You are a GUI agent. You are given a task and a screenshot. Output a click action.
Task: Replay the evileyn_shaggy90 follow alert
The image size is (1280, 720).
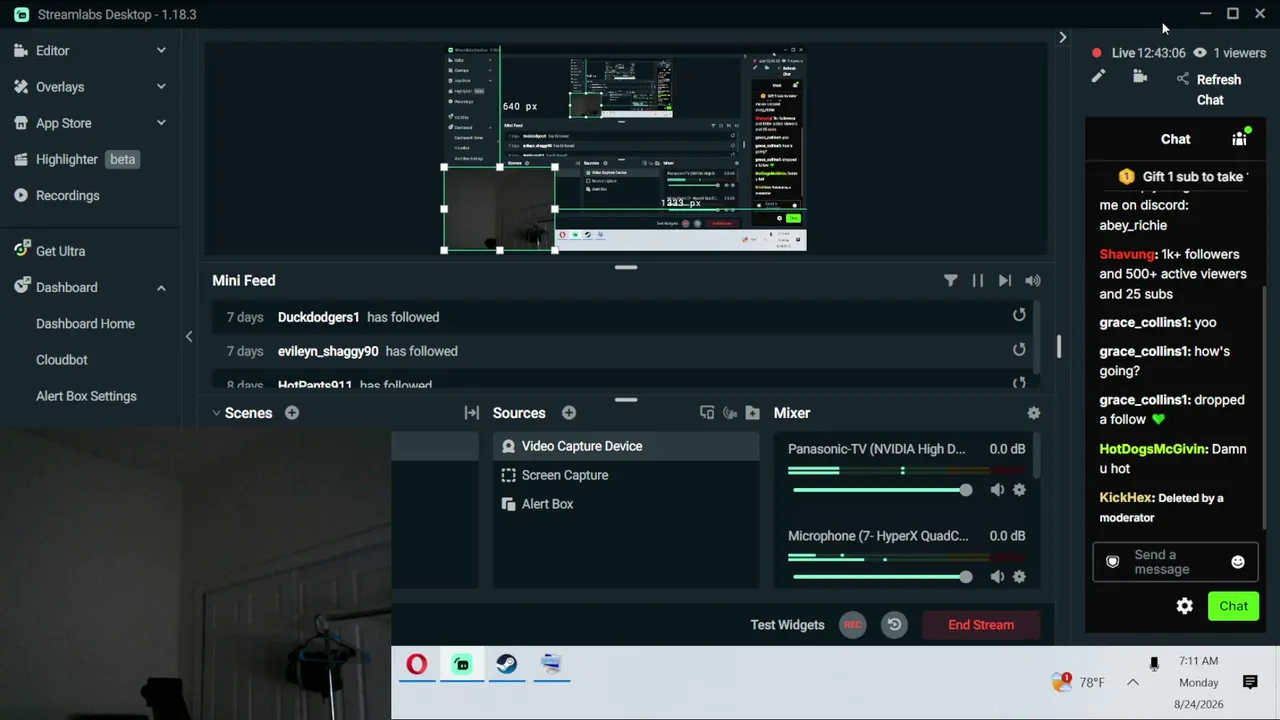1019,350
